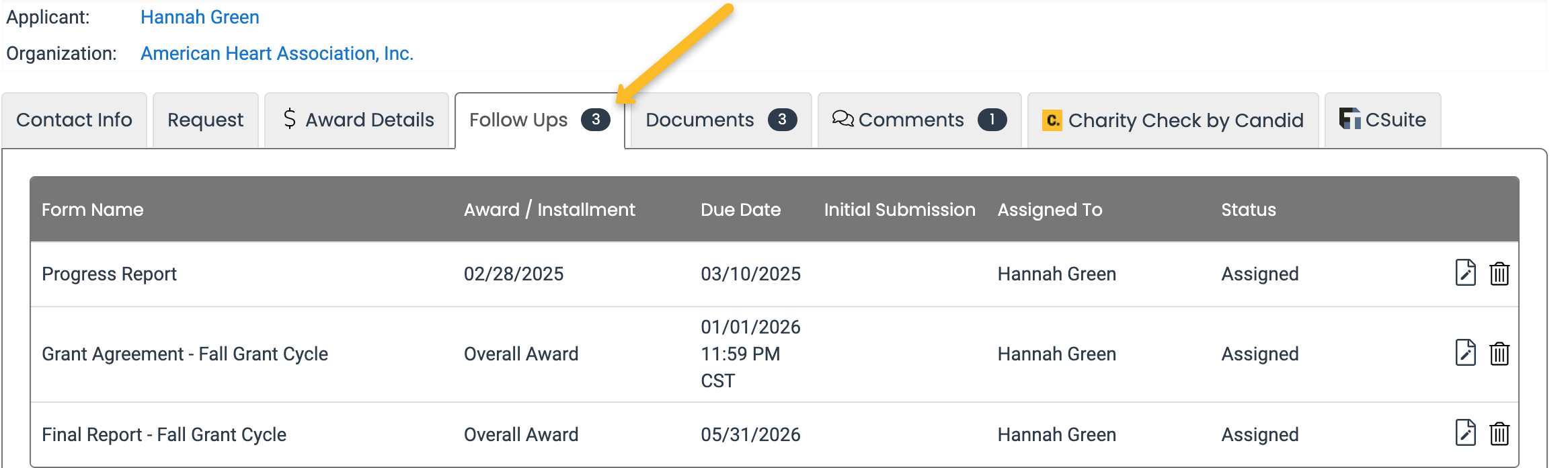
Task: Sort by Status column header
Action: pos(1249,210)
